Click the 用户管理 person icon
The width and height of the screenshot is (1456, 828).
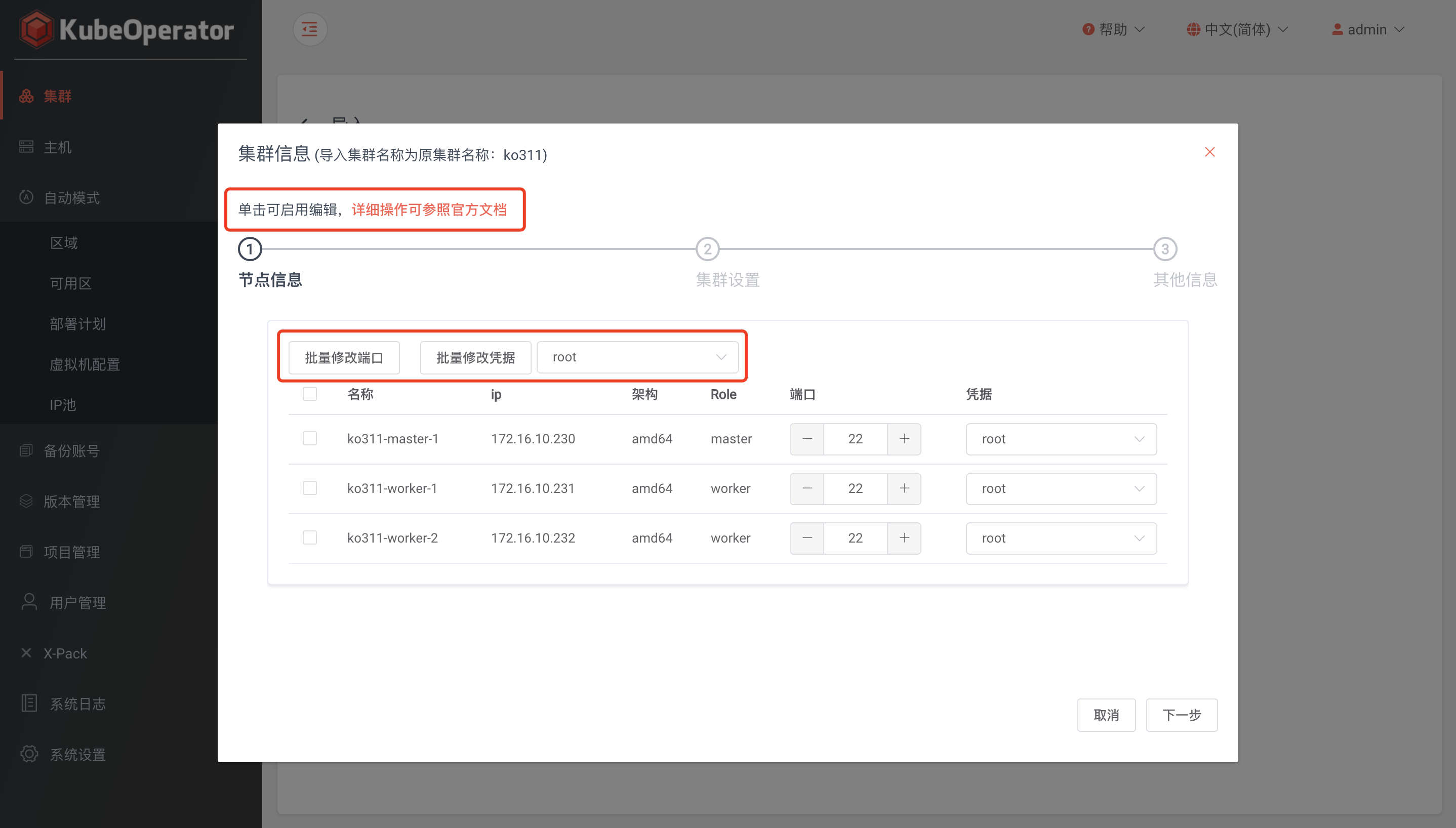[29, 602]
